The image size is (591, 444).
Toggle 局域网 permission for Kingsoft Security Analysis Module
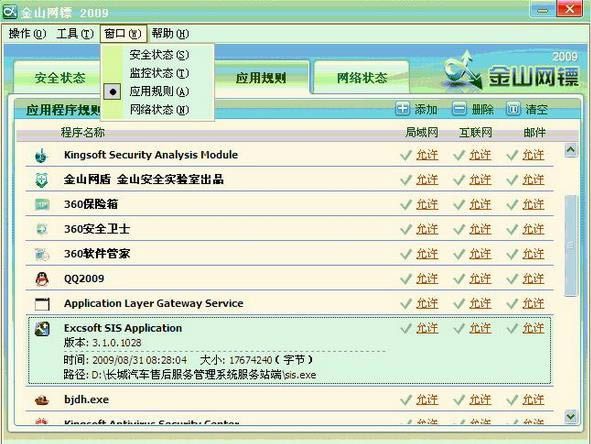click(427, 155)
